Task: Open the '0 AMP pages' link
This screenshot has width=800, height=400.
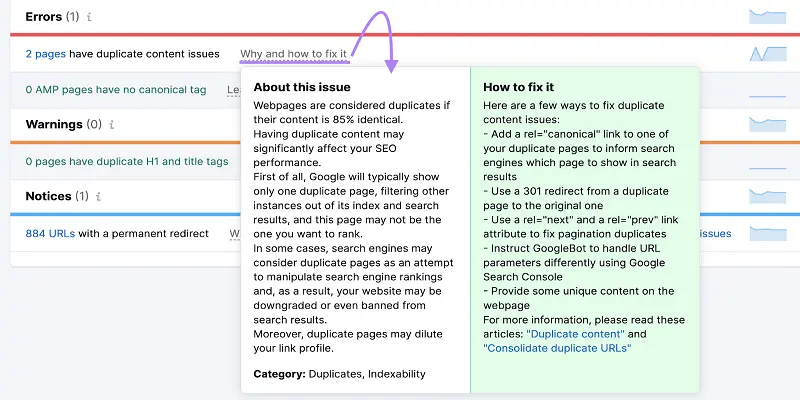Action: pos(59,90)
